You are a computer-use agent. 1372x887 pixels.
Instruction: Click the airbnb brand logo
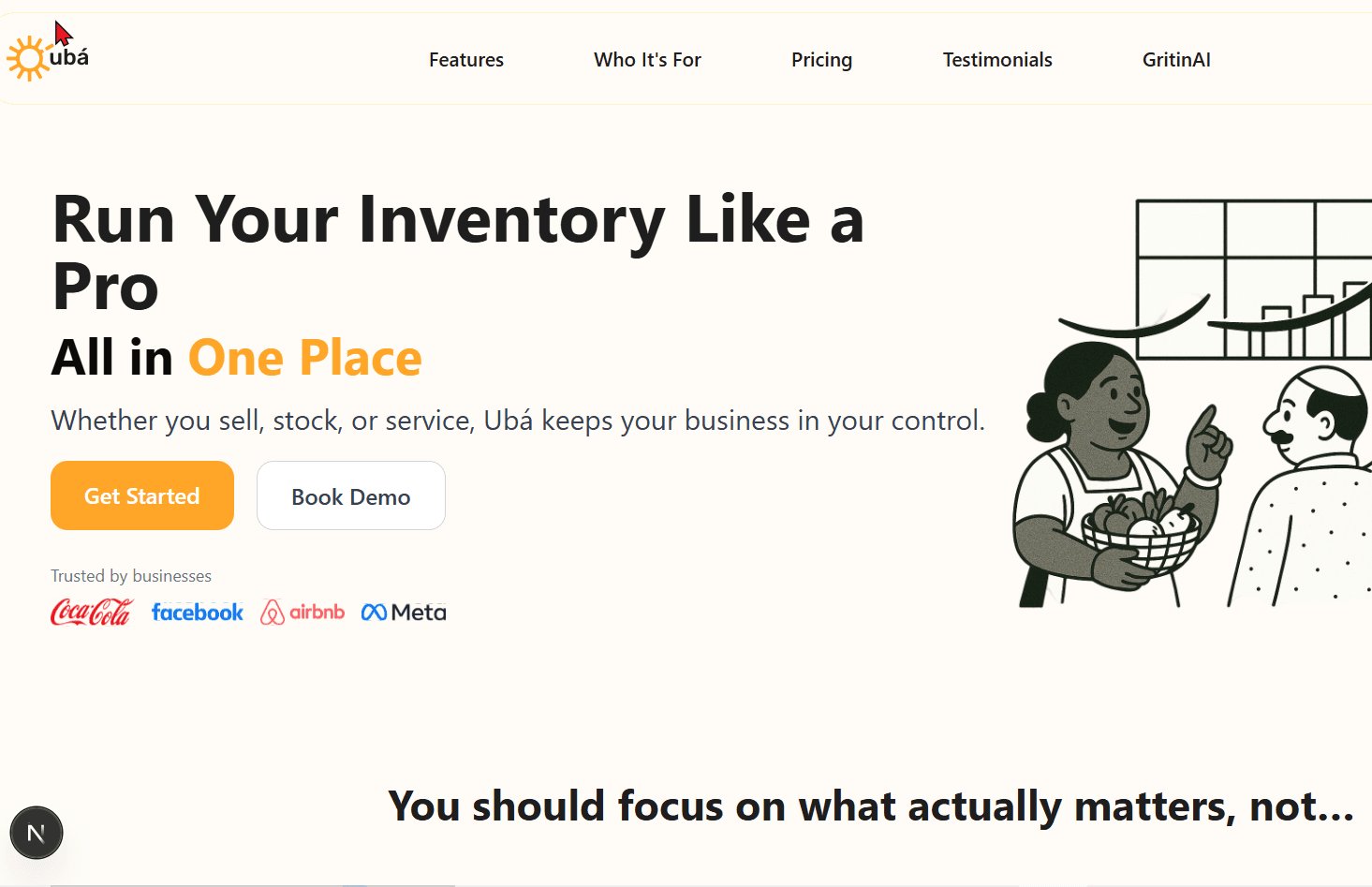click(302, 613)
